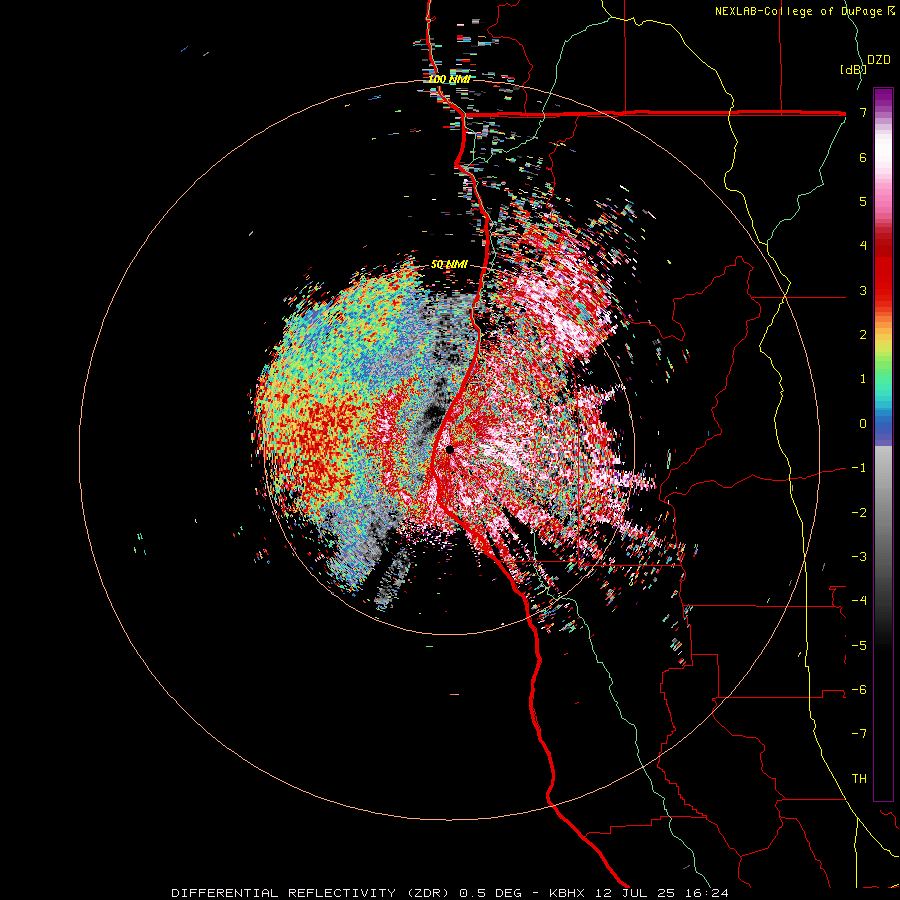Click the KBHX station identifier in caption
The image size is (900, 900).
tap(568, 893)
